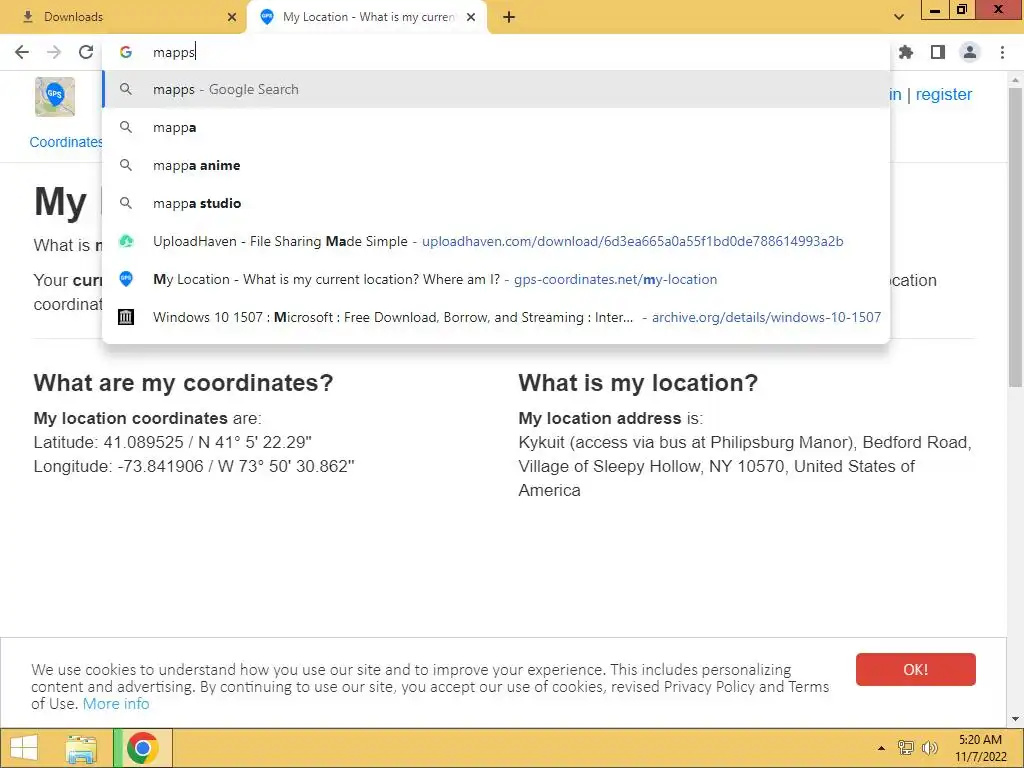
Task: Close the My Location tab
Action: tap(471, 17)
